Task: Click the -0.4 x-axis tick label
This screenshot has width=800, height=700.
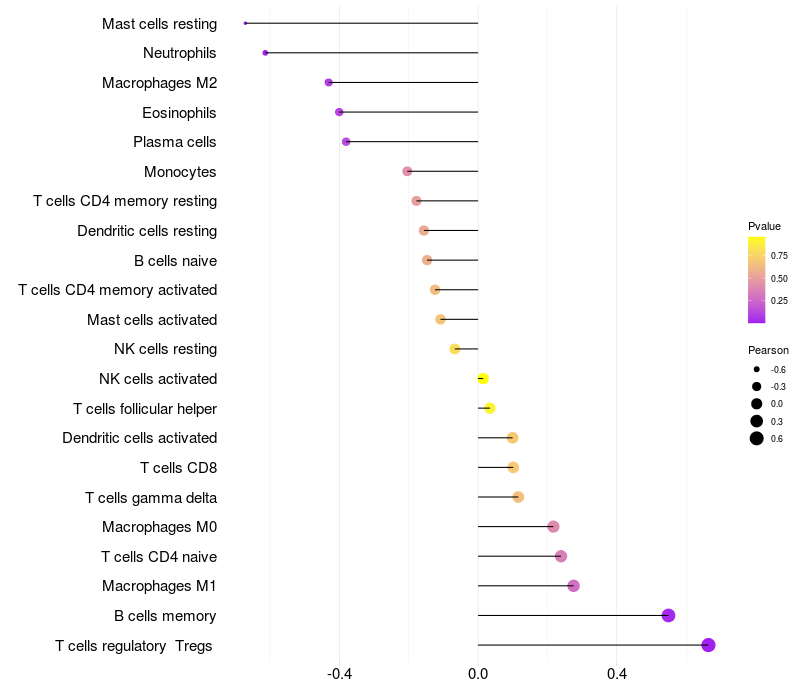Action: pos(339,674)
